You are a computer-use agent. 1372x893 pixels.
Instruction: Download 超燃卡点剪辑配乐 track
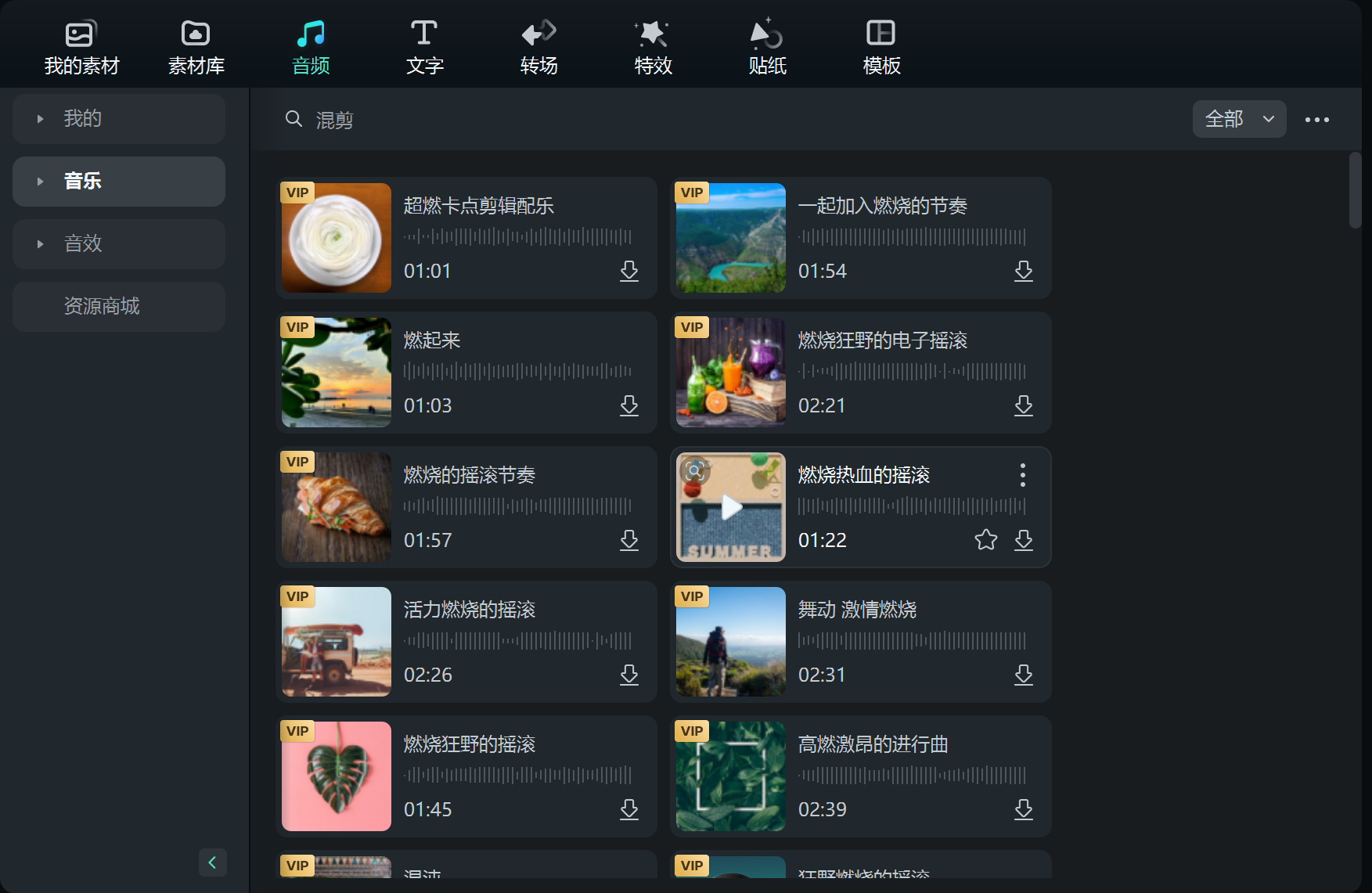(x=629, y=271)
